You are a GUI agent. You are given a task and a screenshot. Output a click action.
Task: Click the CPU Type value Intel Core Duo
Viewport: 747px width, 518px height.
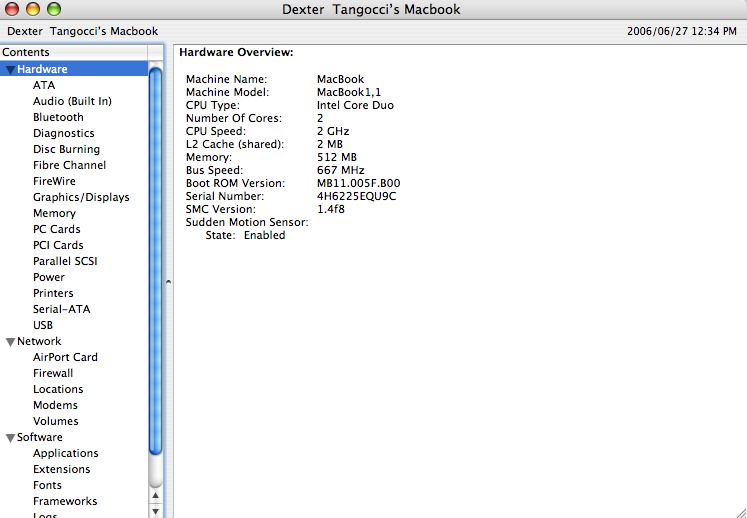355,105
